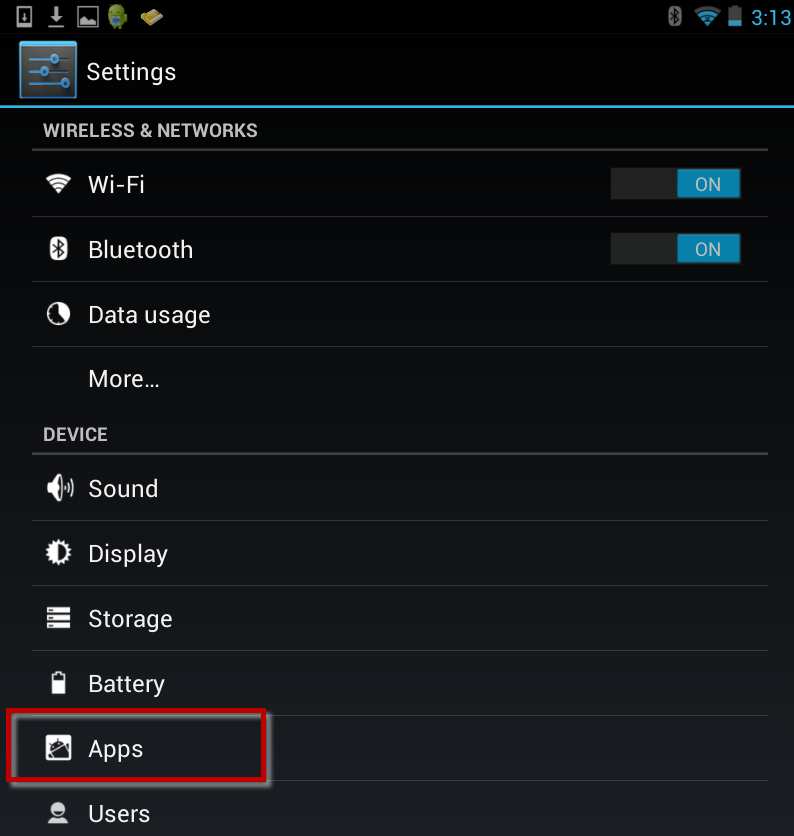This screenshot has width=794, height=836.
Task: Tap the Data usage pie icon
Action: tap(59, 314)
